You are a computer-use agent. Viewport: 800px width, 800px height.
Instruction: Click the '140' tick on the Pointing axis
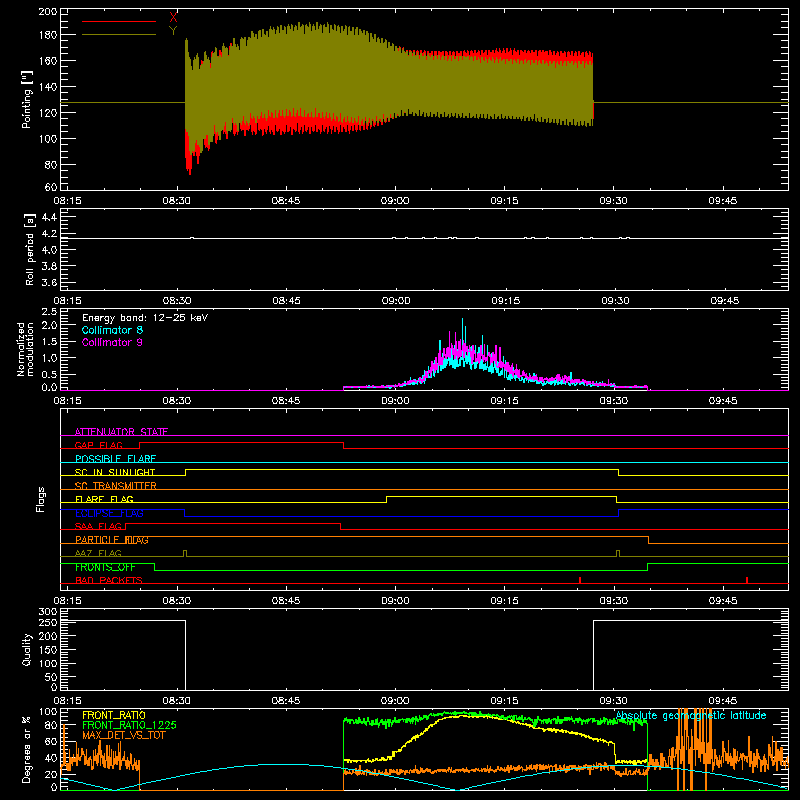[x=48, y=87]
